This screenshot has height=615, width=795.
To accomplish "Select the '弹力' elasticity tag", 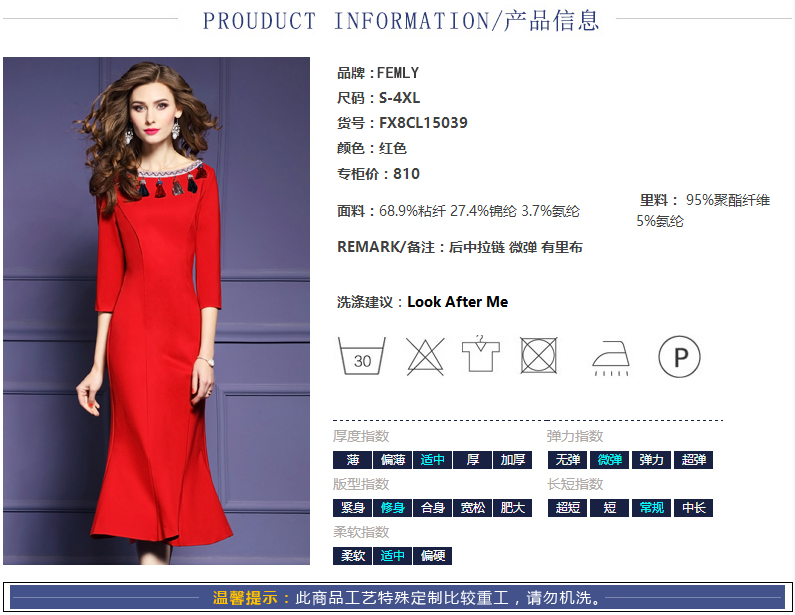I will 652,460.
